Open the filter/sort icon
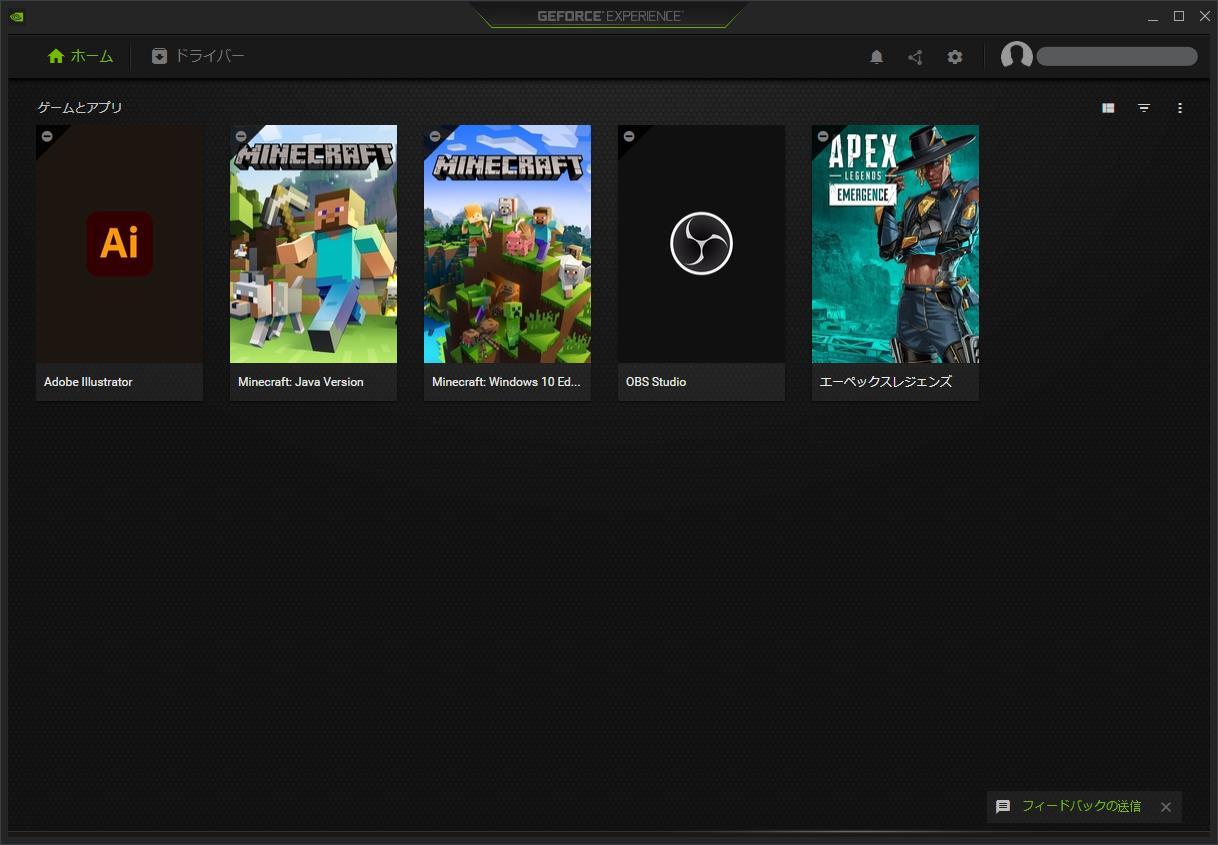 click(x=1144, y=108)
